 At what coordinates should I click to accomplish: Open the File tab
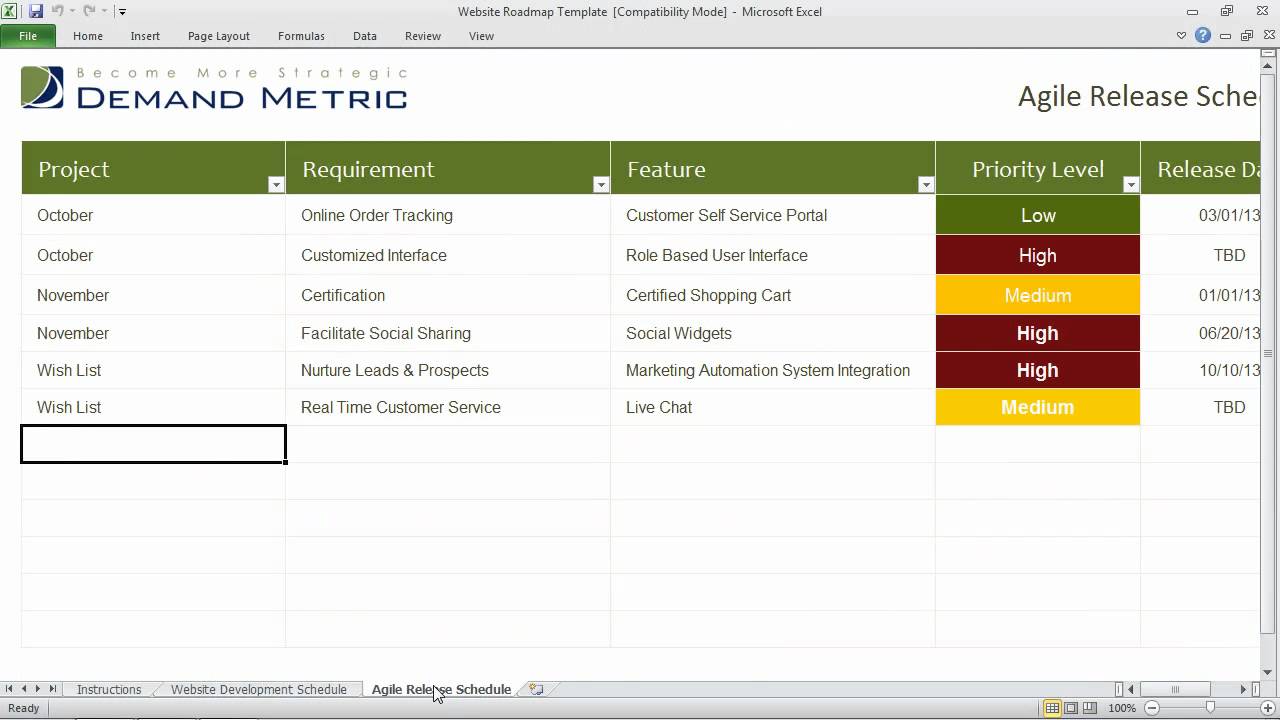(28, 36)
